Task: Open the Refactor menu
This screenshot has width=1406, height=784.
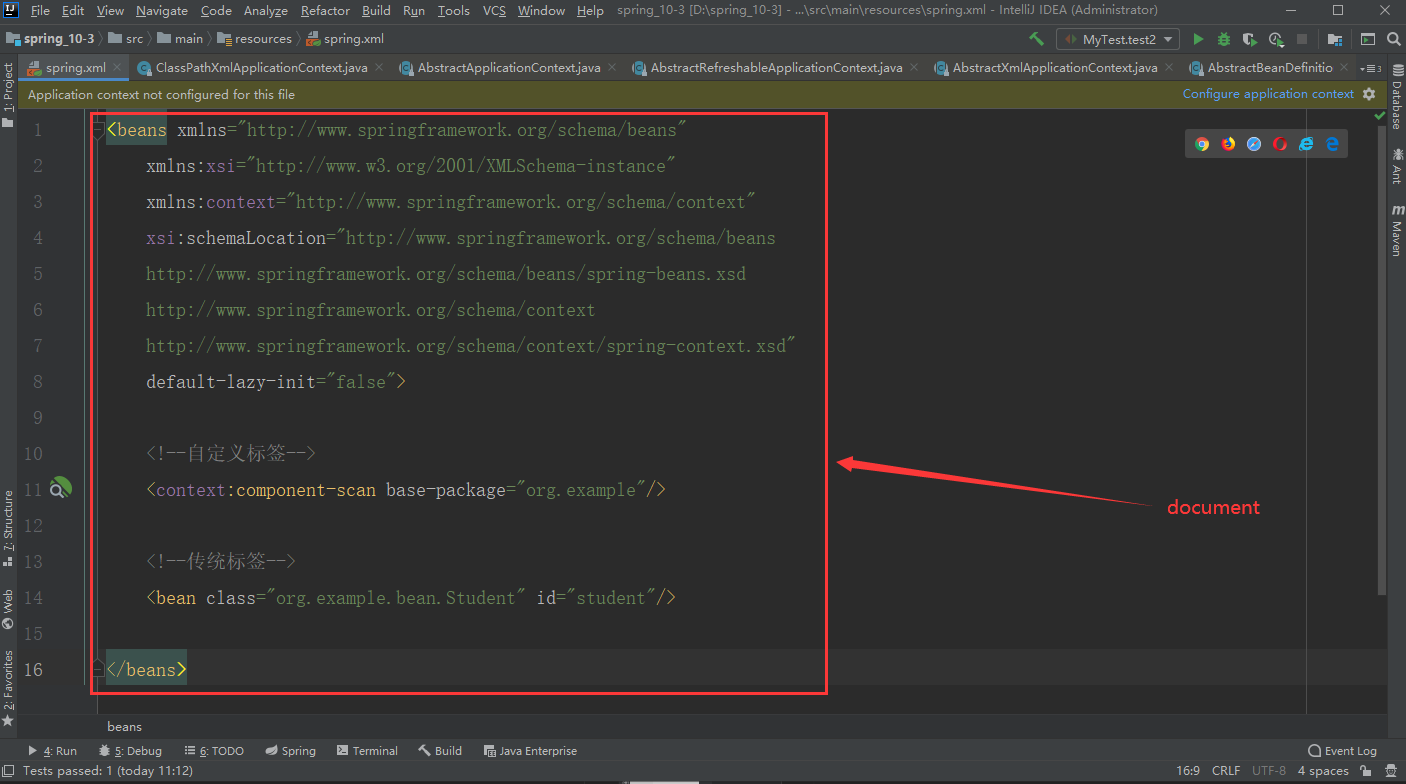Action: (325, 11)
